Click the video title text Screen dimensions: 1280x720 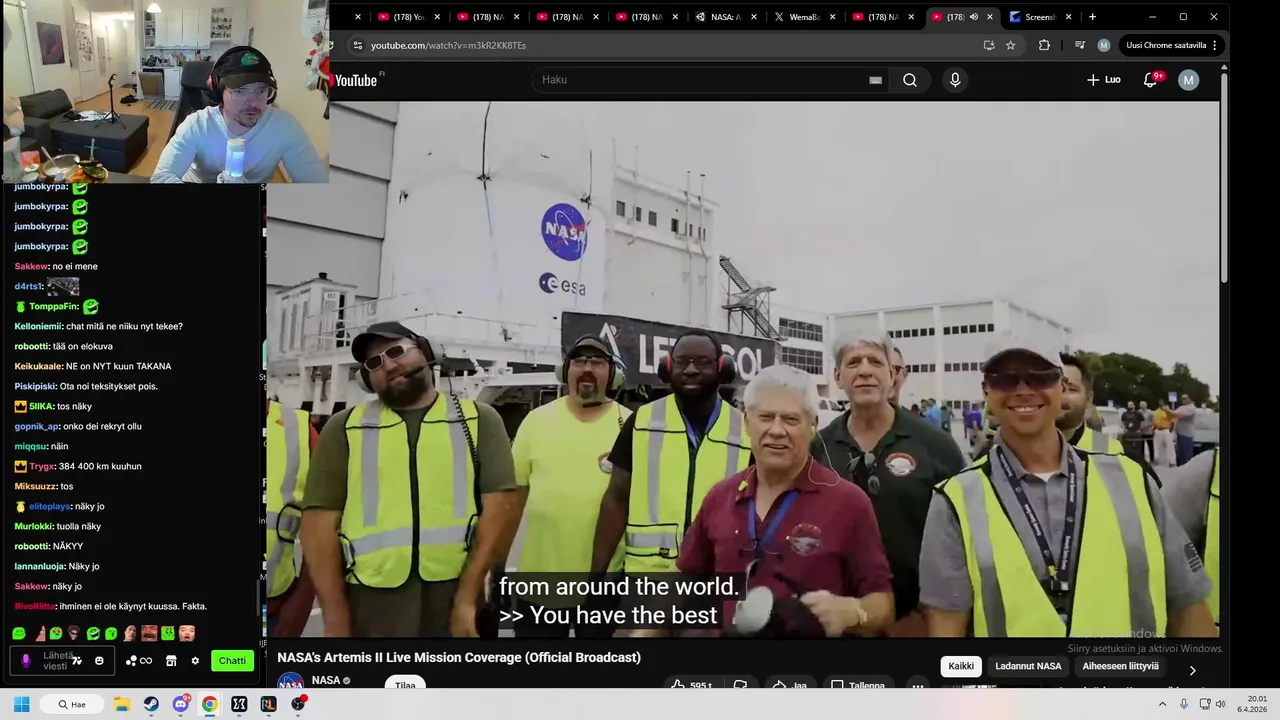(459, 657)
